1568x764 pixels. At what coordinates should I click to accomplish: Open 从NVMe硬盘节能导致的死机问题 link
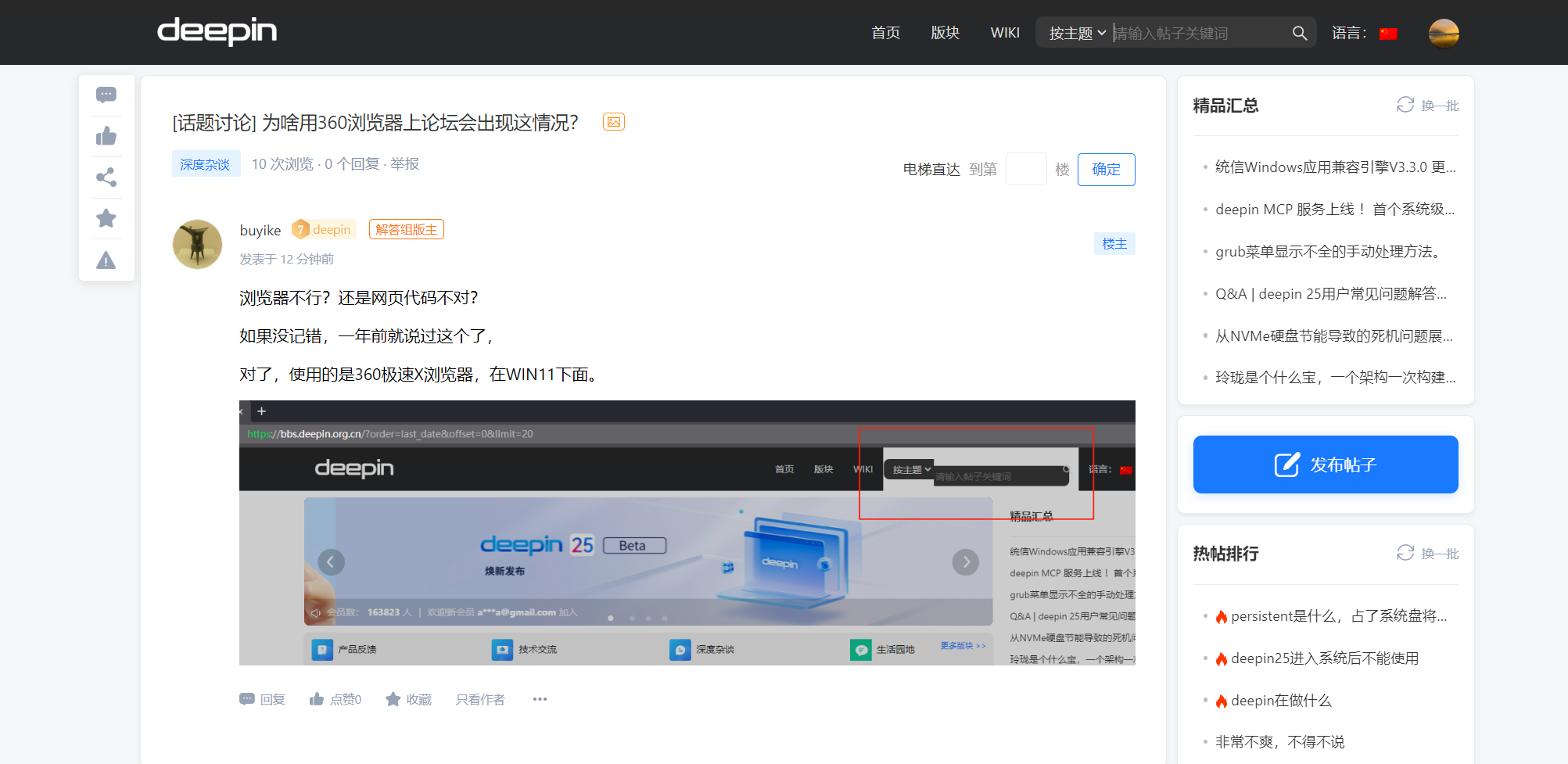click(x=1333, y=335)
